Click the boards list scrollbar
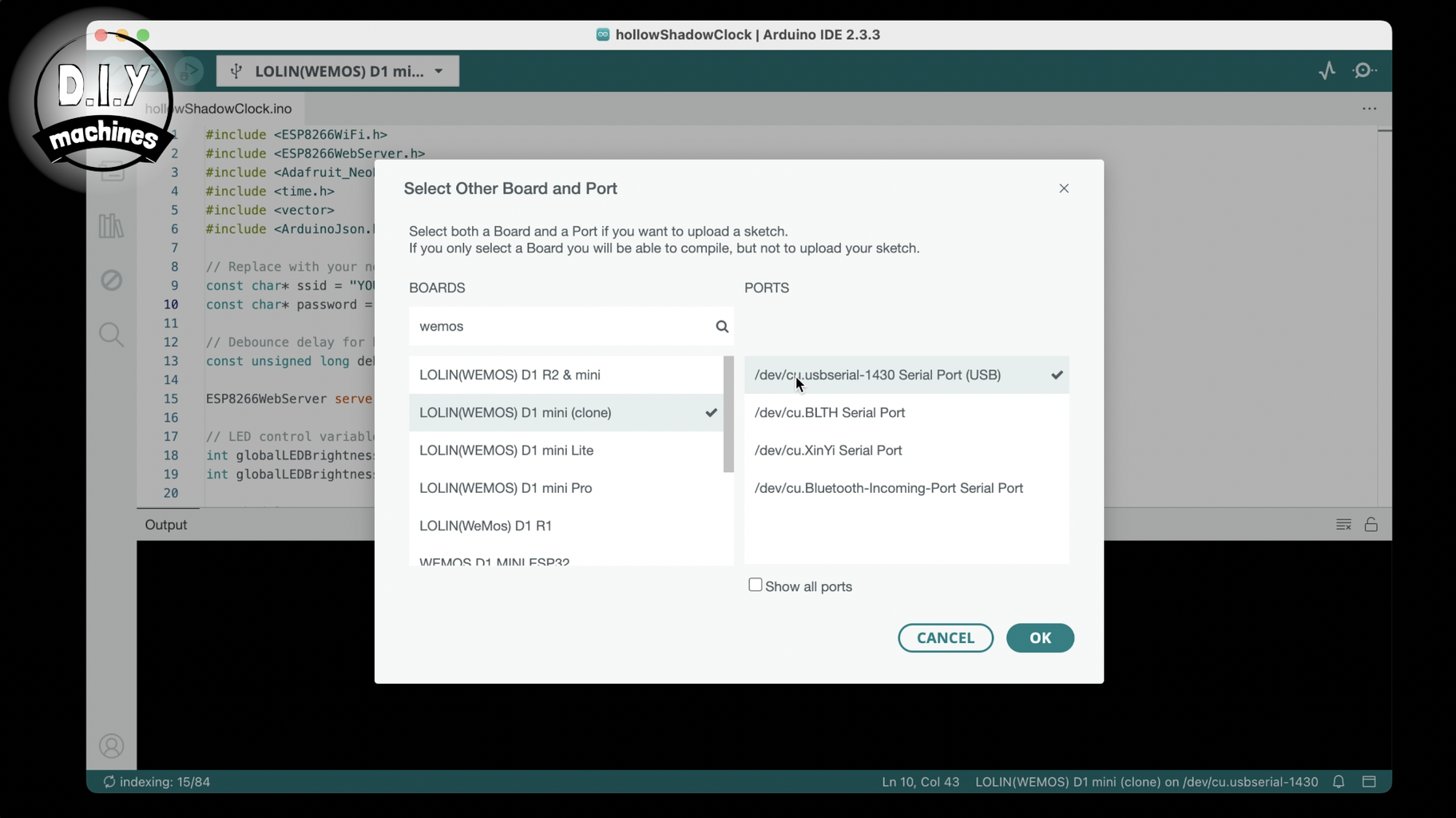Image resolution: width=1456 pixels, height=818 pixels. click(x=728, y=414)
